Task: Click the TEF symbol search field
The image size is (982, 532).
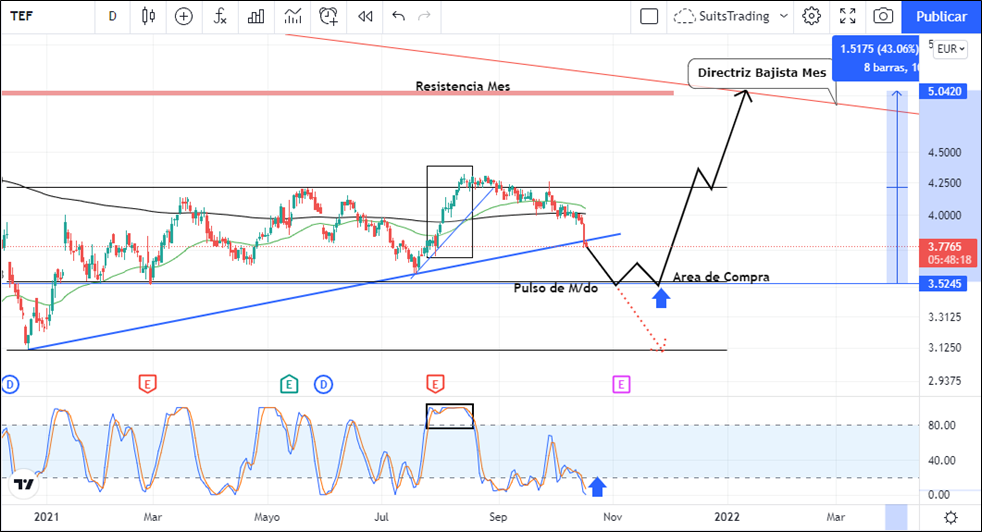Action: 47,16
